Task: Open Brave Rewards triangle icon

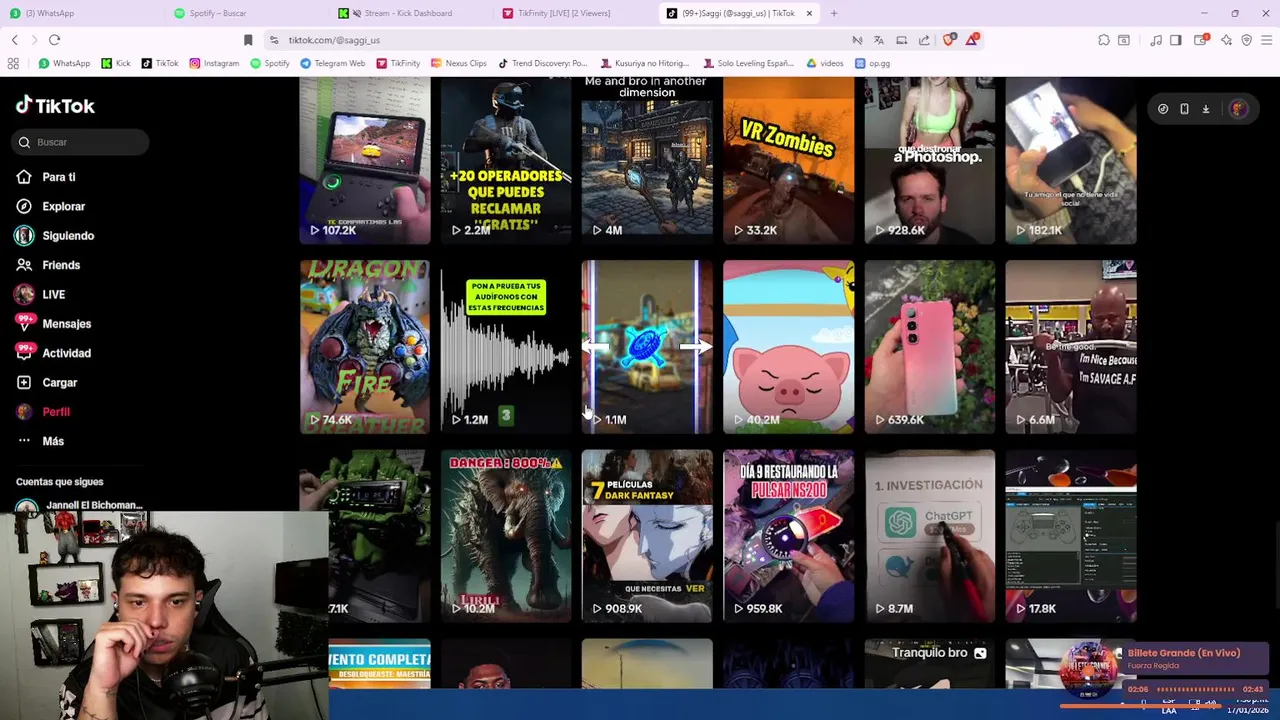Action: point(971,40)
